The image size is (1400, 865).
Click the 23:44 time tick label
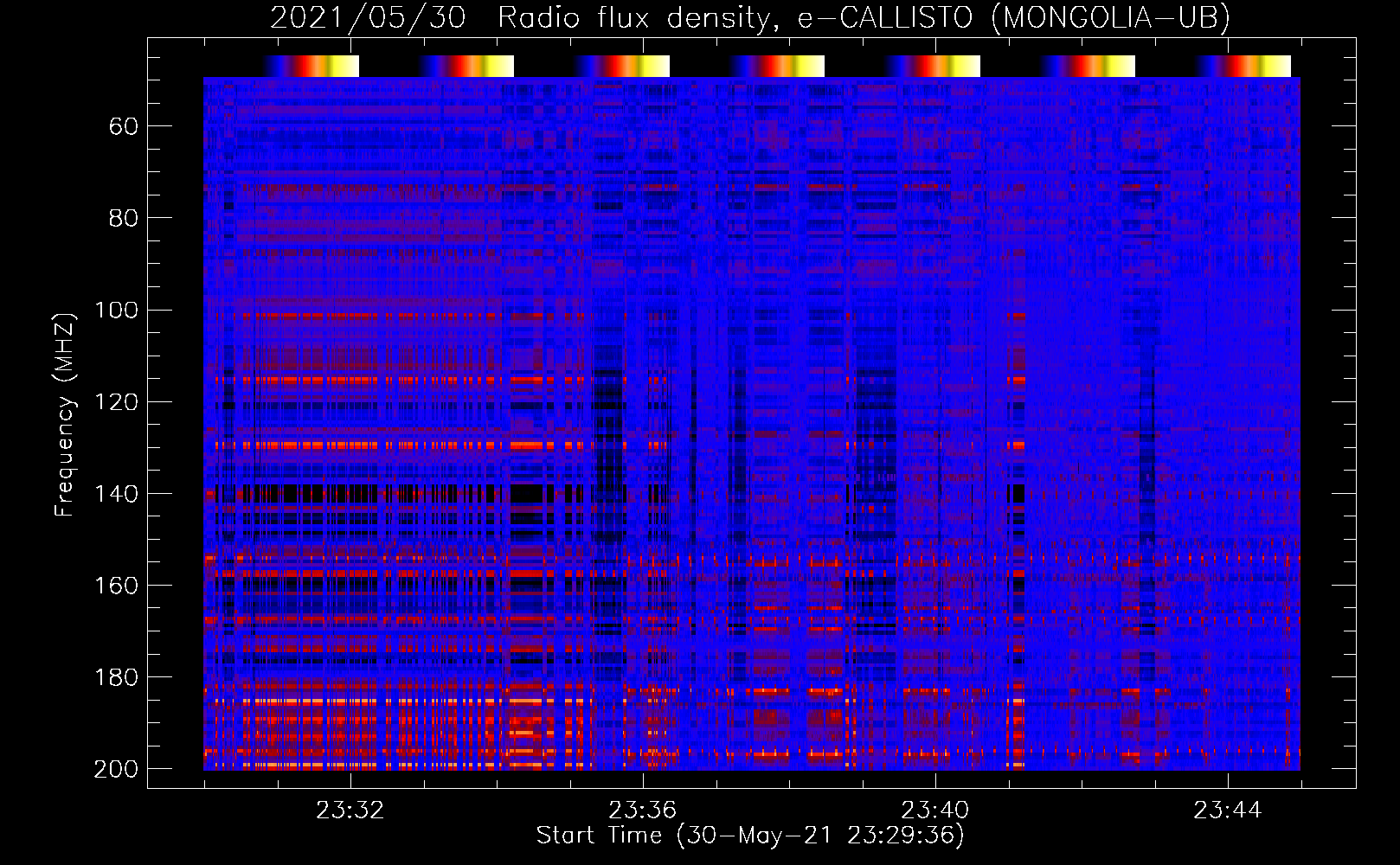click(x=1228, y=811)
